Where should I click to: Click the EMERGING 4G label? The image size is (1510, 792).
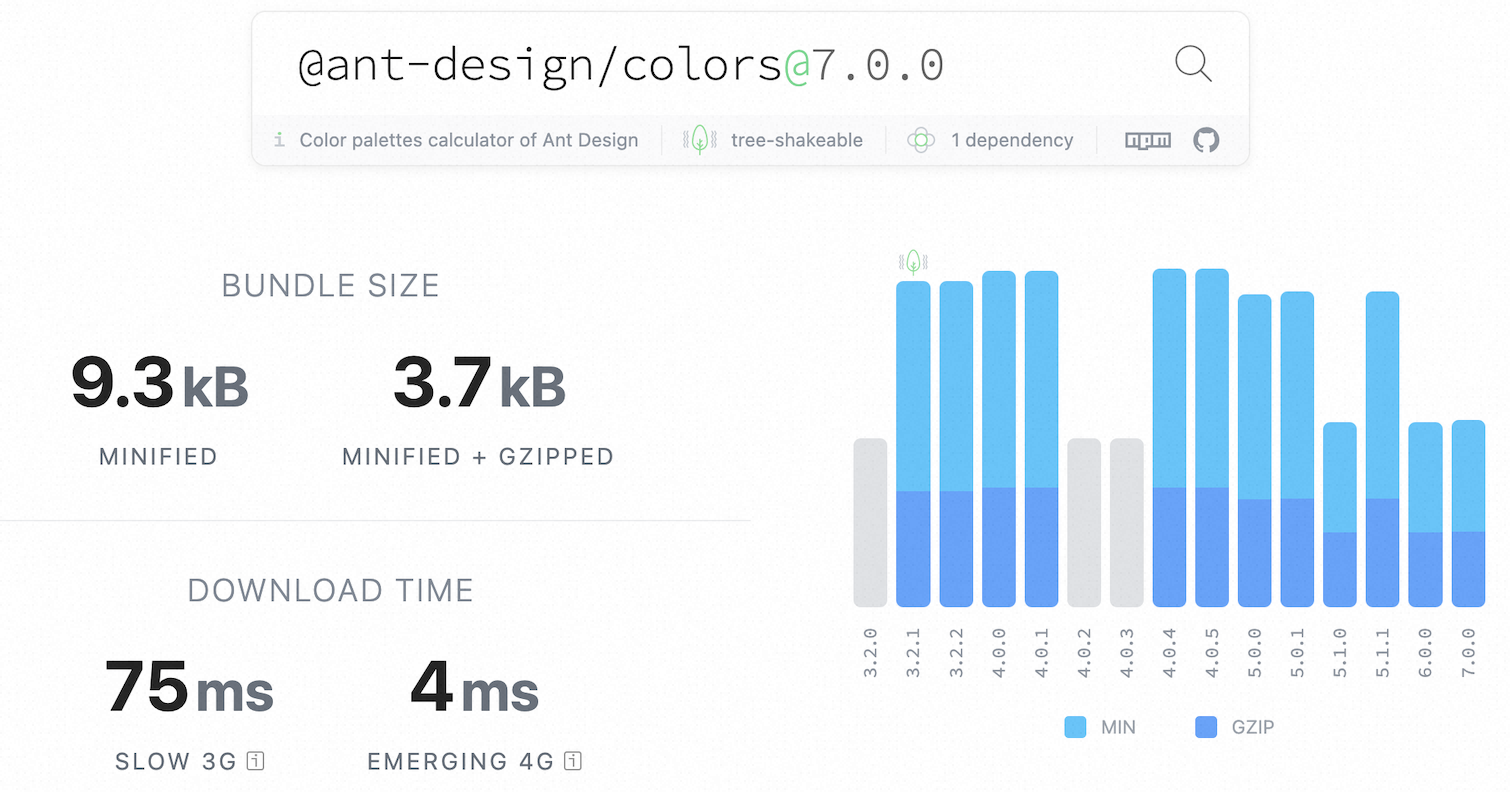coord(460,762)
